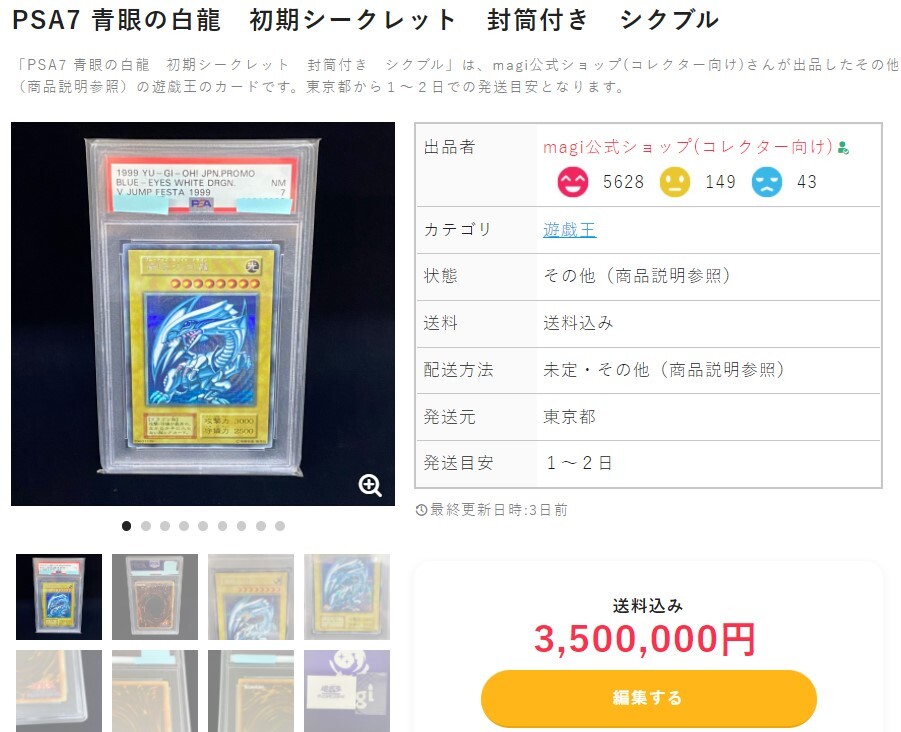Click the magnifier zoom icon on main photo

pos(370,486)
